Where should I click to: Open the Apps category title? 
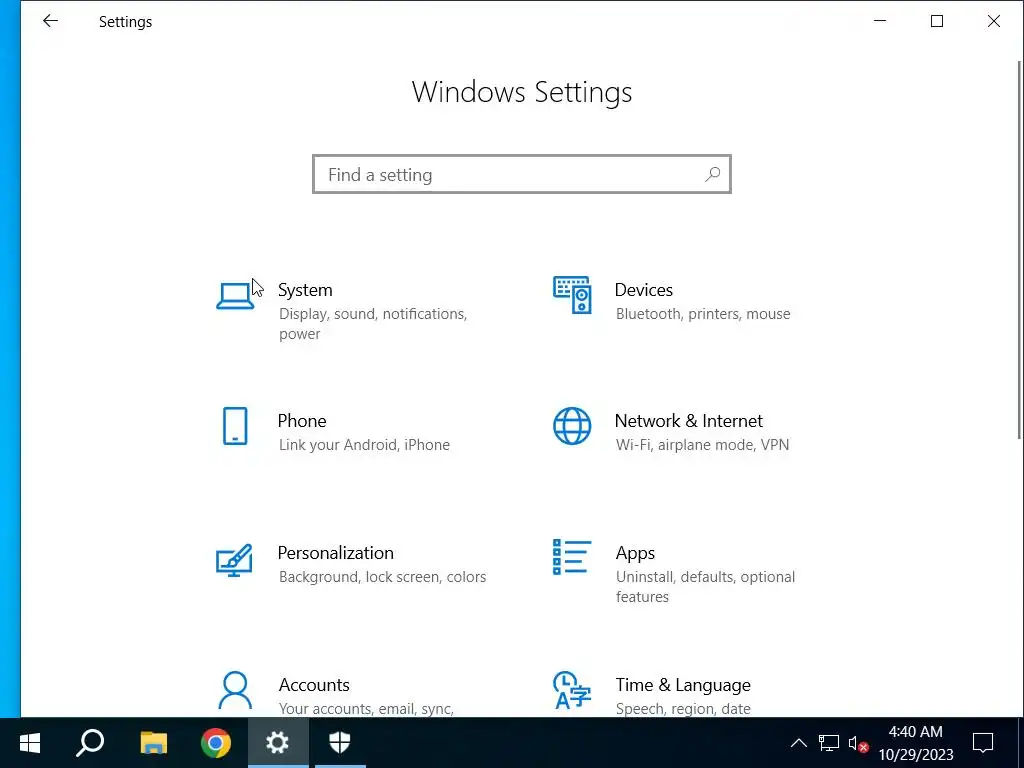click(x=635, y=553)
